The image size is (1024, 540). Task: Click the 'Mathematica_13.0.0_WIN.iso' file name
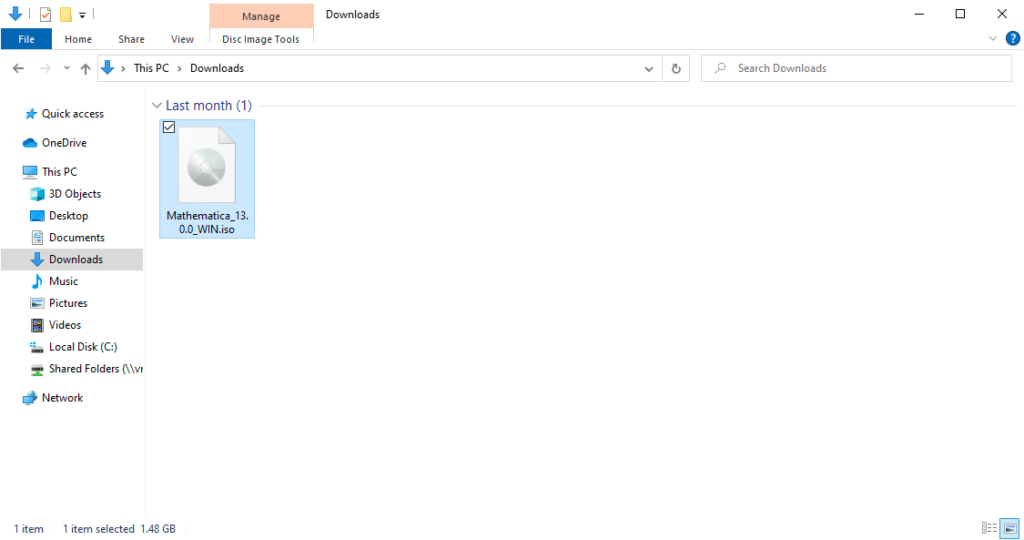tap(207, 222)
